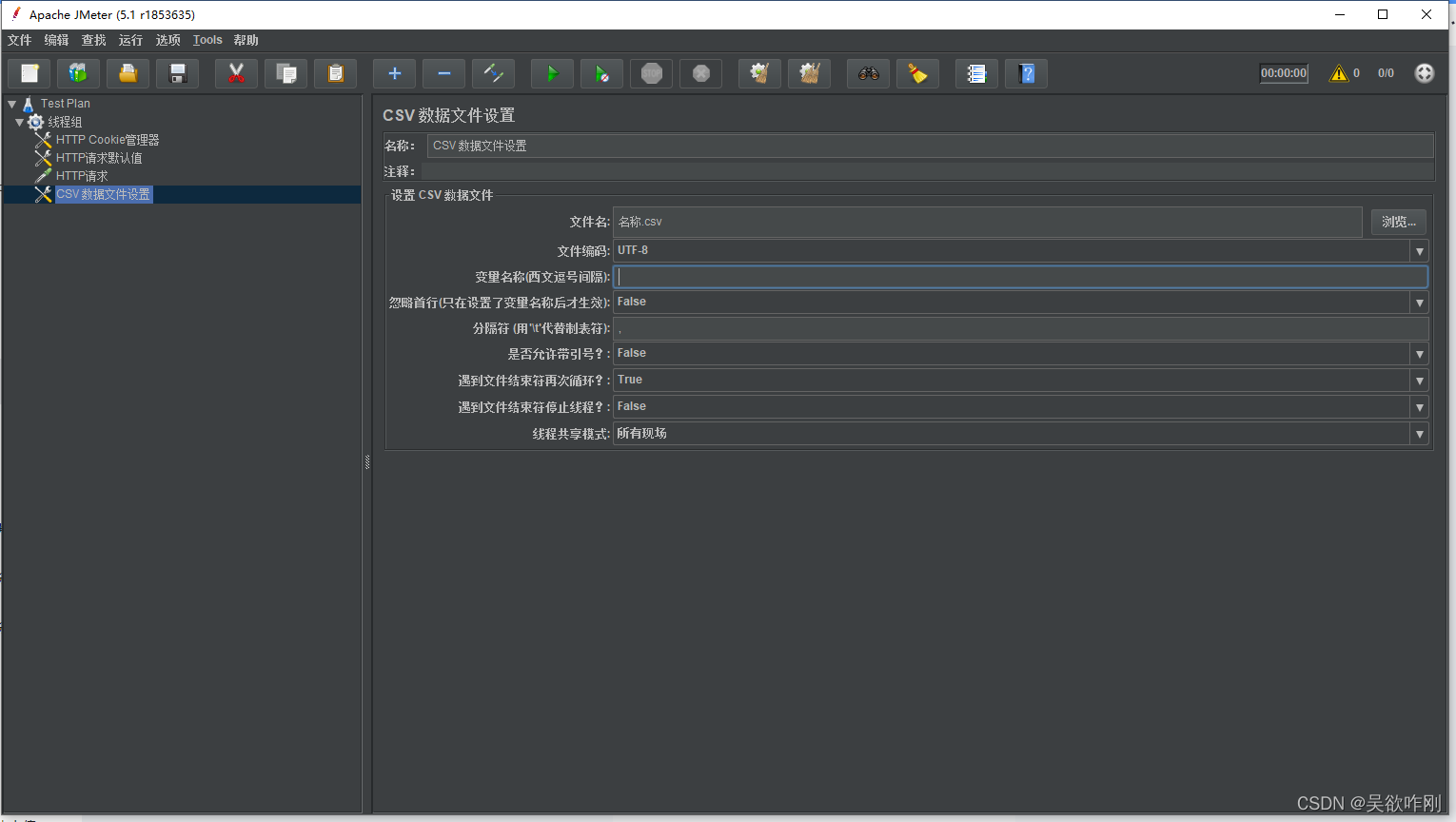Paste element using the clipboard icon
The width and height of the screenshot is (1456, 822).
[x=335, y=73]
